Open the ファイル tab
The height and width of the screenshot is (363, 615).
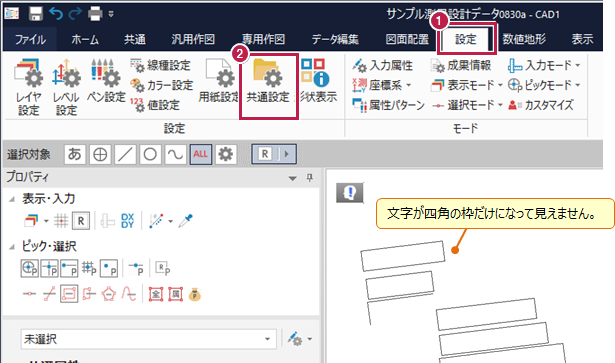click(x=30, y=40)
